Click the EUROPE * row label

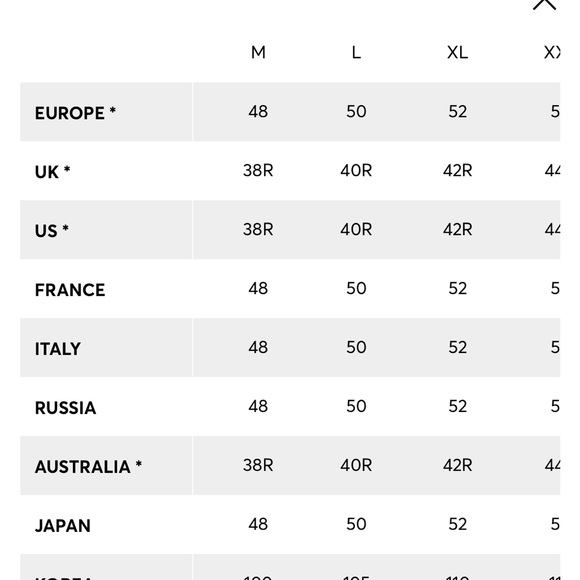[75, 113]
